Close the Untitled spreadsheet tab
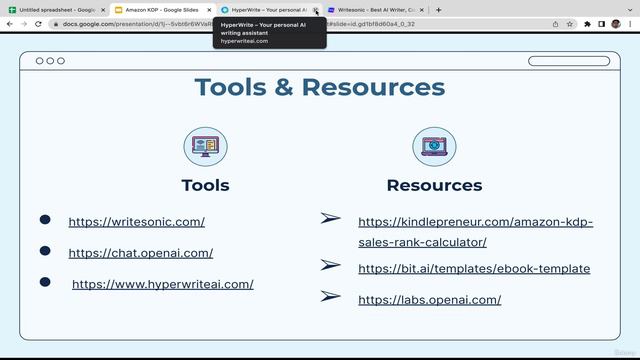 (x=103, y=10)
